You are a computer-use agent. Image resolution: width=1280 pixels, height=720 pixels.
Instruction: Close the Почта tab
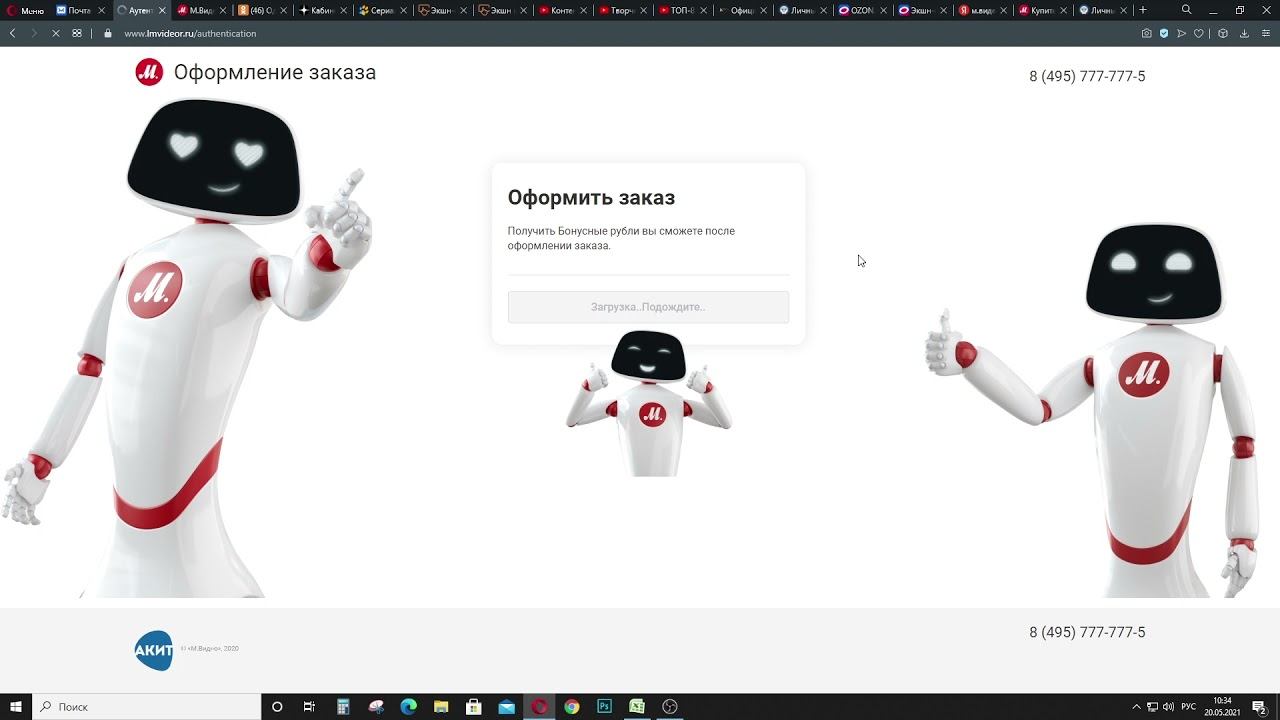(101, 10)
